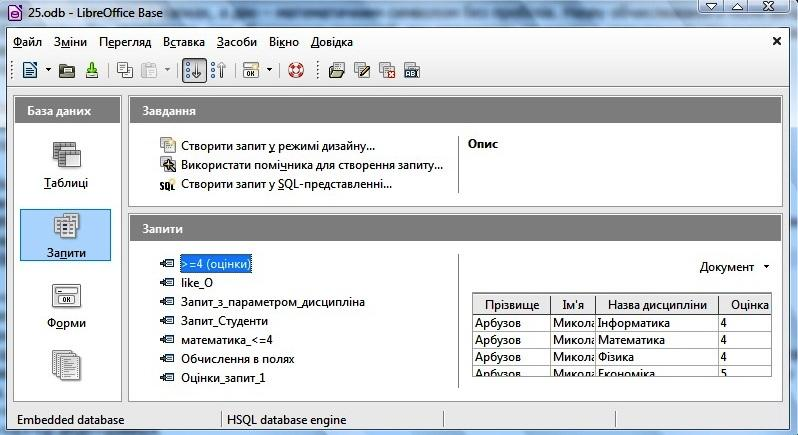798x435 pixels.
Task: Select the query Запит_з_параметром_дисципліна
Action: click(x=273, y=302)
